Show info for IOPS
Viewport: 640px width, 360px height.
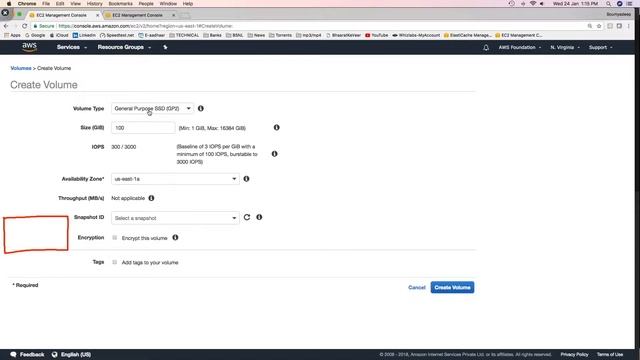pyautogui.click(x=275, y=154)
